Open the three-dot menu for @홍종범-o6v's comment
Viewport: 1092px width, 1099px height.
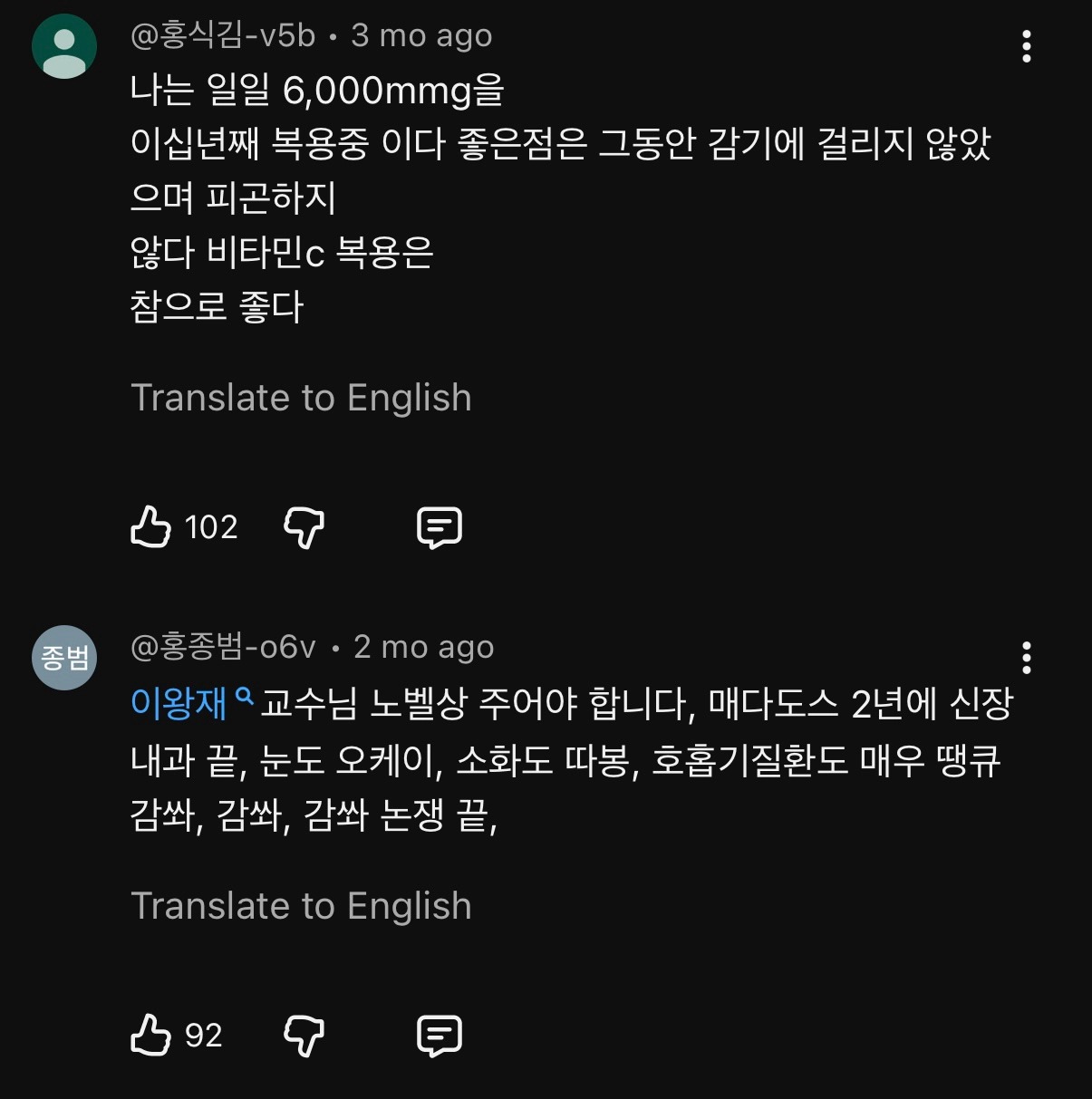(1026, 658)
